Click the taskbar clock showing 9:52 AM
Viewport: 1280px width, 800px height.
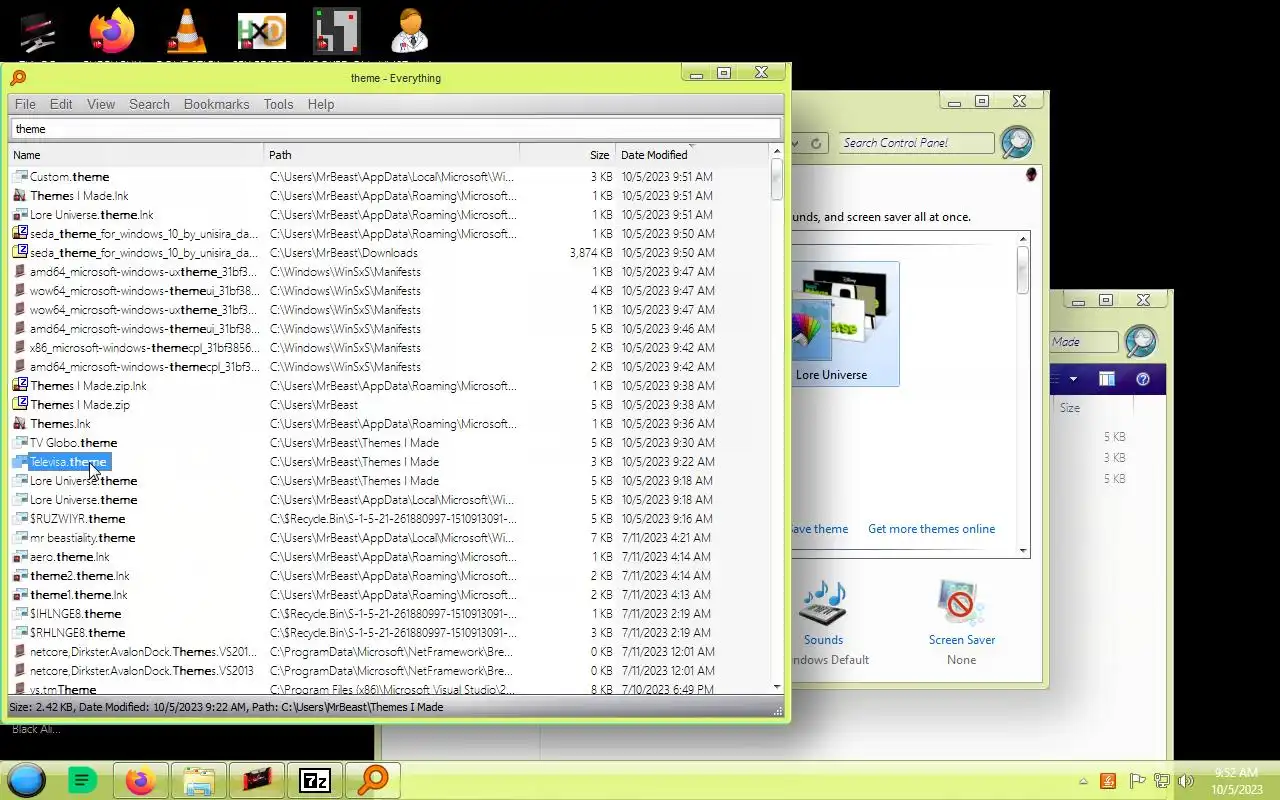coord(1236,781)
